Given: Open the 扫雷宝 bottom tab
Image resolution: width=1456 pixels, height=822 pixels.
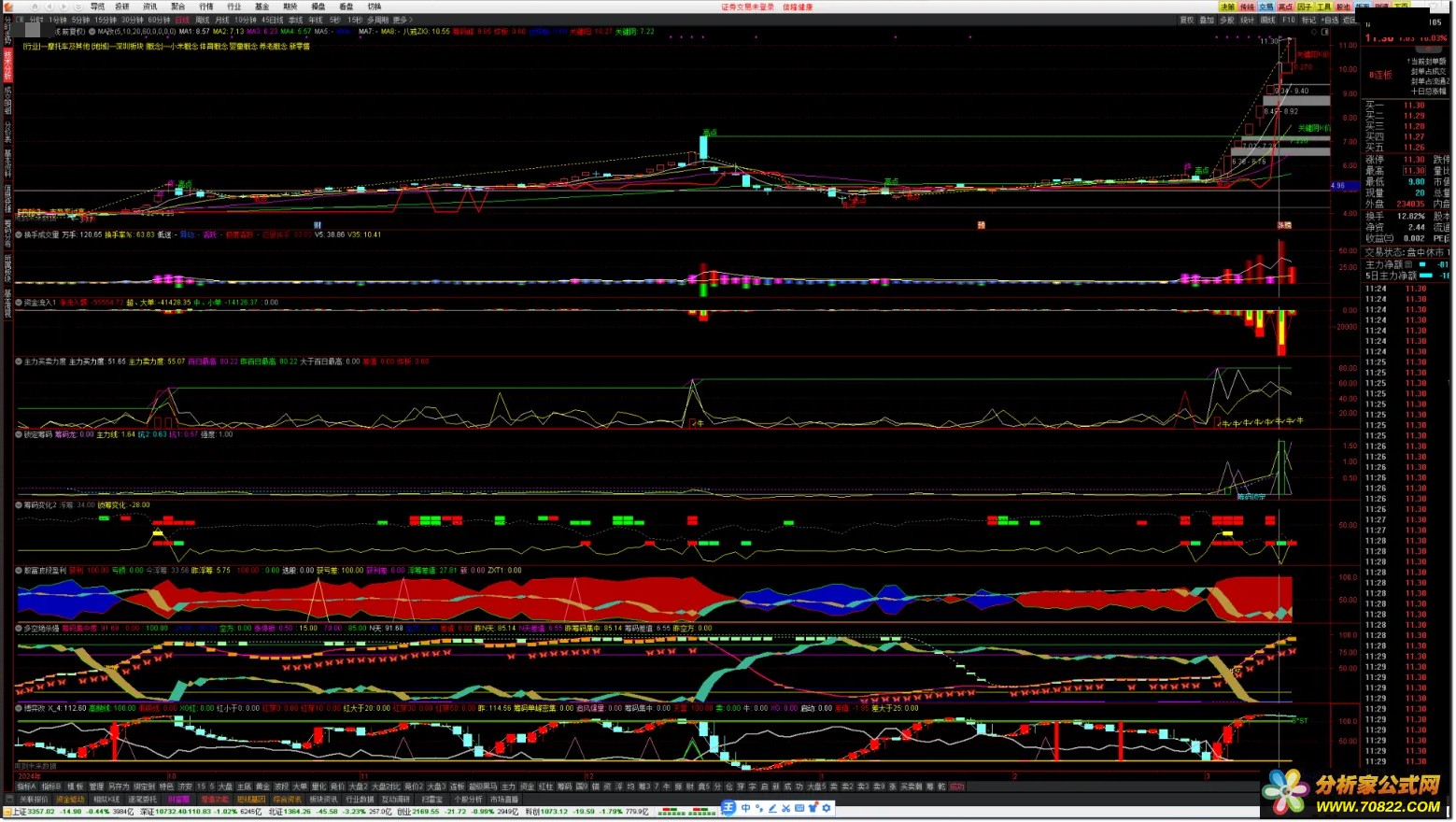Looking at the screenshot, I should coord(432,800).
